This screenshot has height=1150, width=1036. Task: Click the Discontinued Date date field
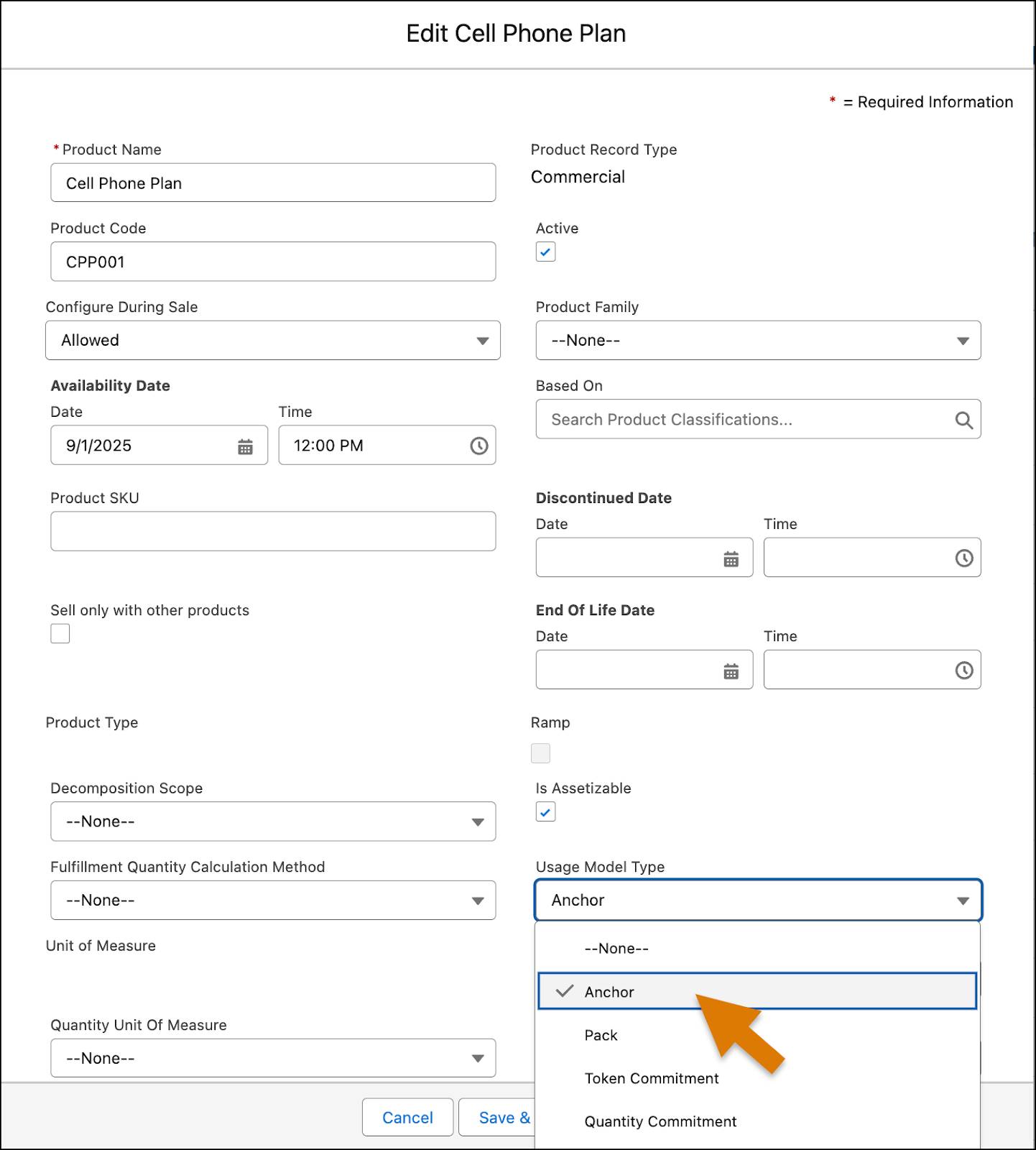click(644, 558)
